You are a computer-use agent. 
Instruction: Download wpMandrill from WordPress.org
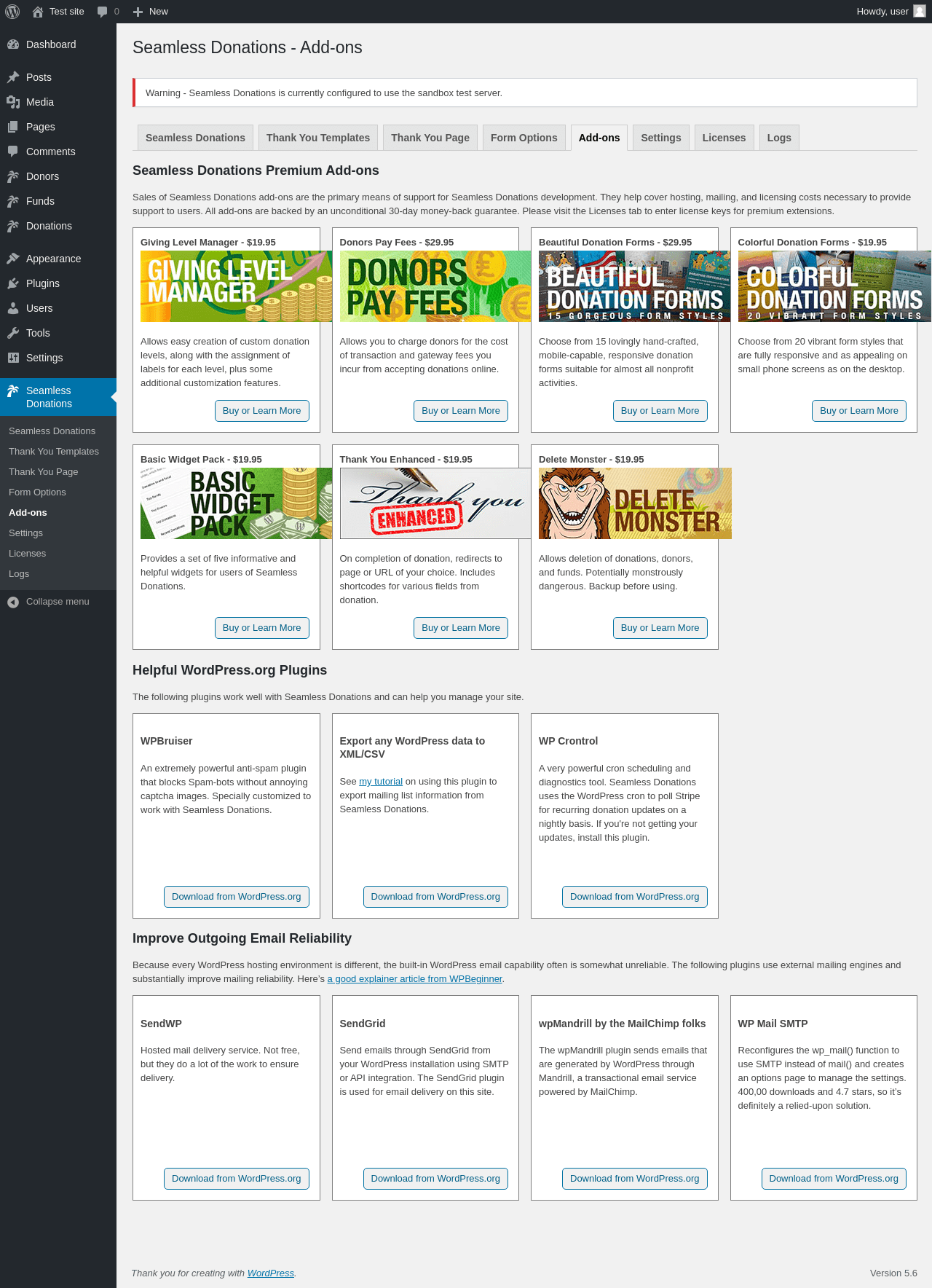click(635, 1179)
